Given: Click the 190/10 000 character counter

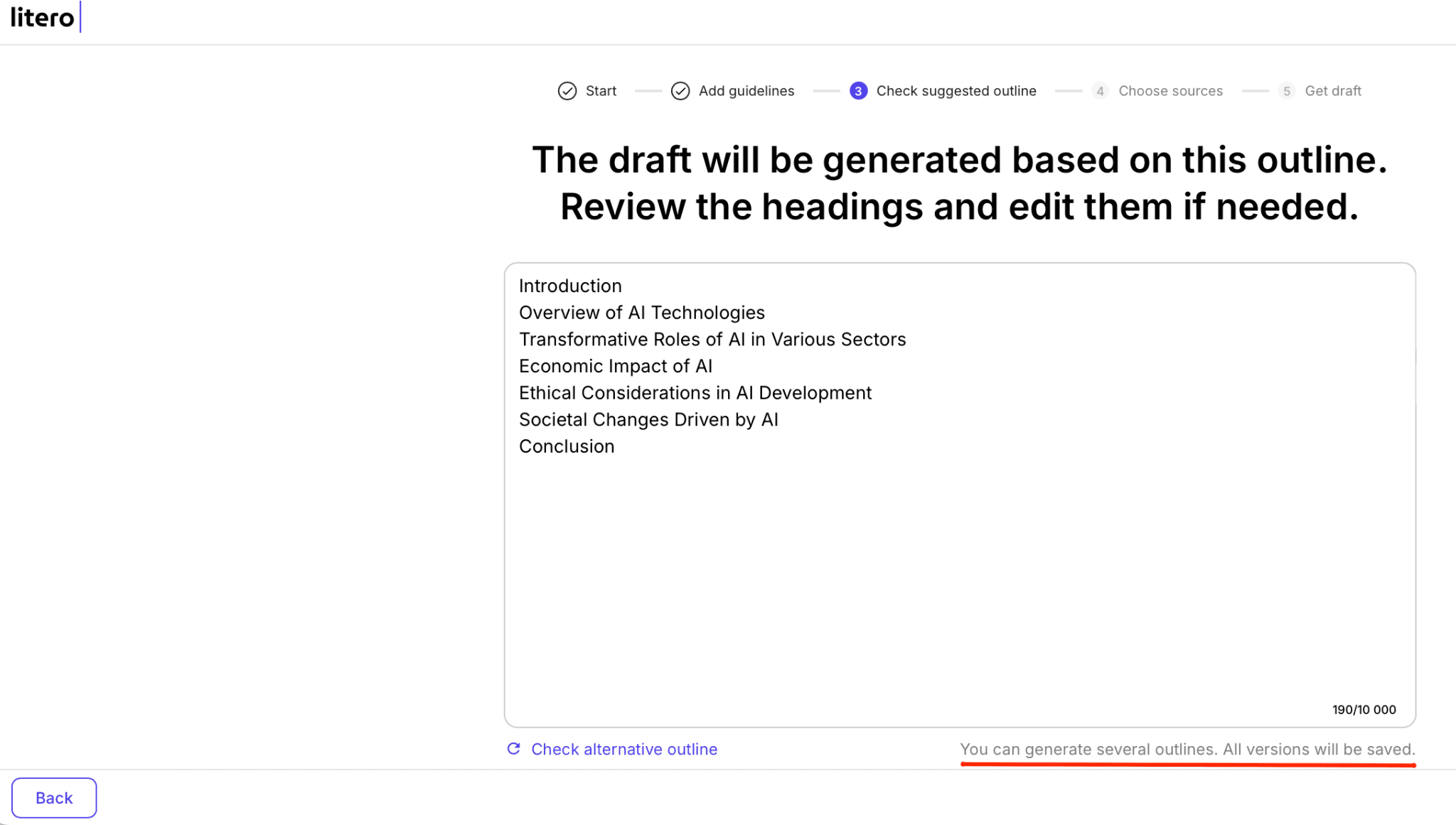Looking at the screenshot, I should (x=1363, y=708).
